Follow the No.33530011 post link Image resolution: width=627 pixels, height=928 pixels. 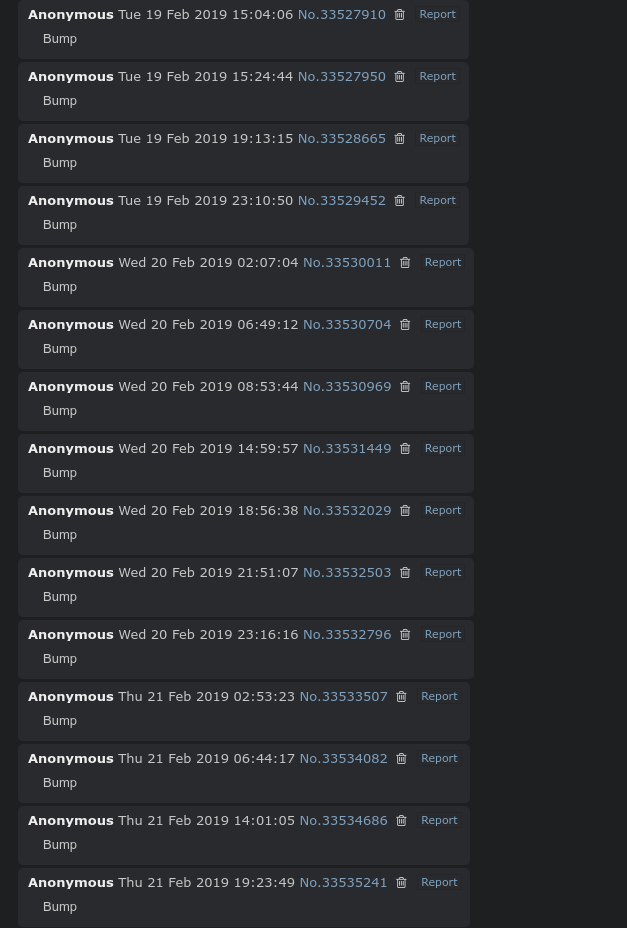(347, 263)
